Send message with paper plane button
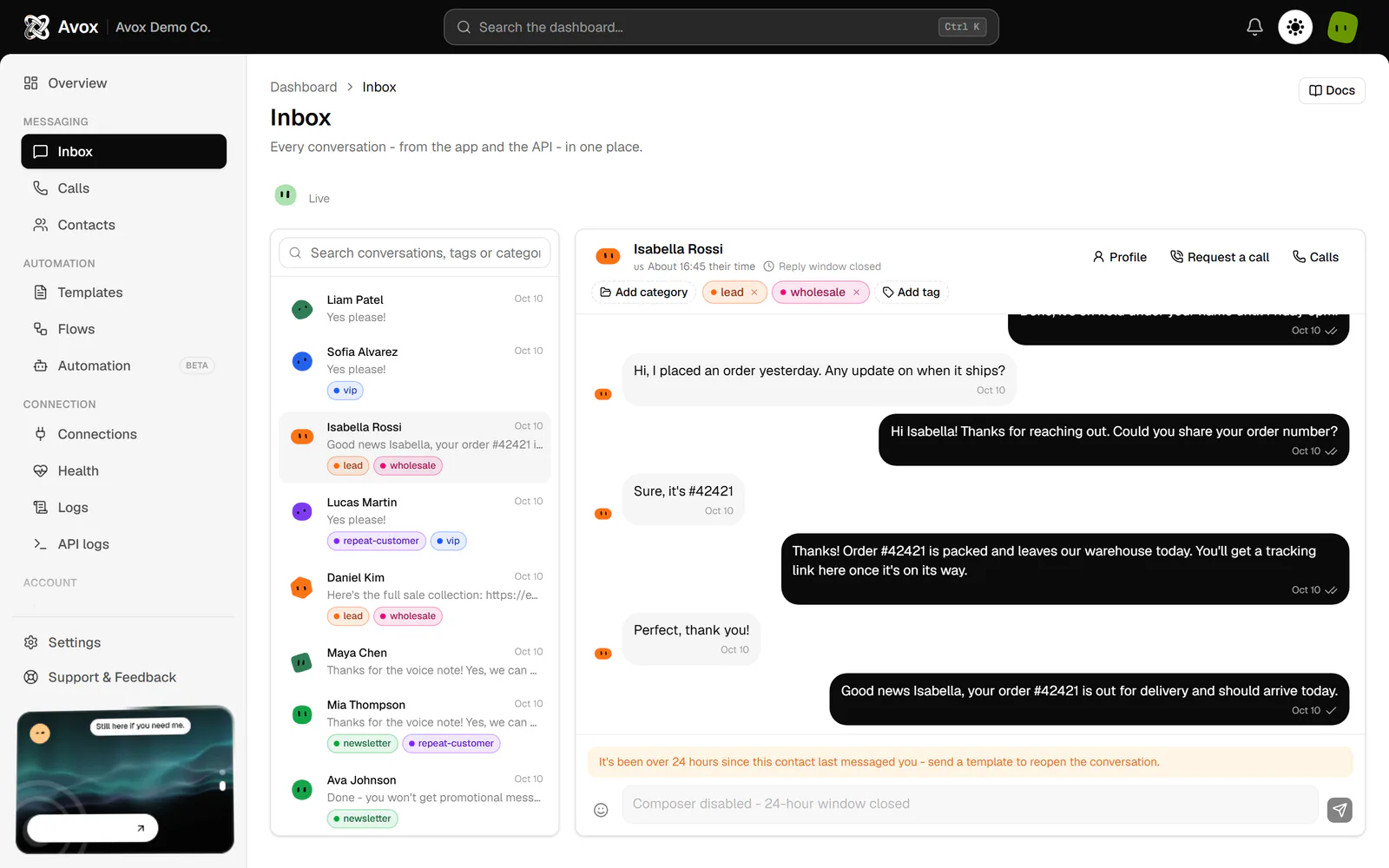The width and height of the screenshot is (1389, 868). pos(1340,810)
